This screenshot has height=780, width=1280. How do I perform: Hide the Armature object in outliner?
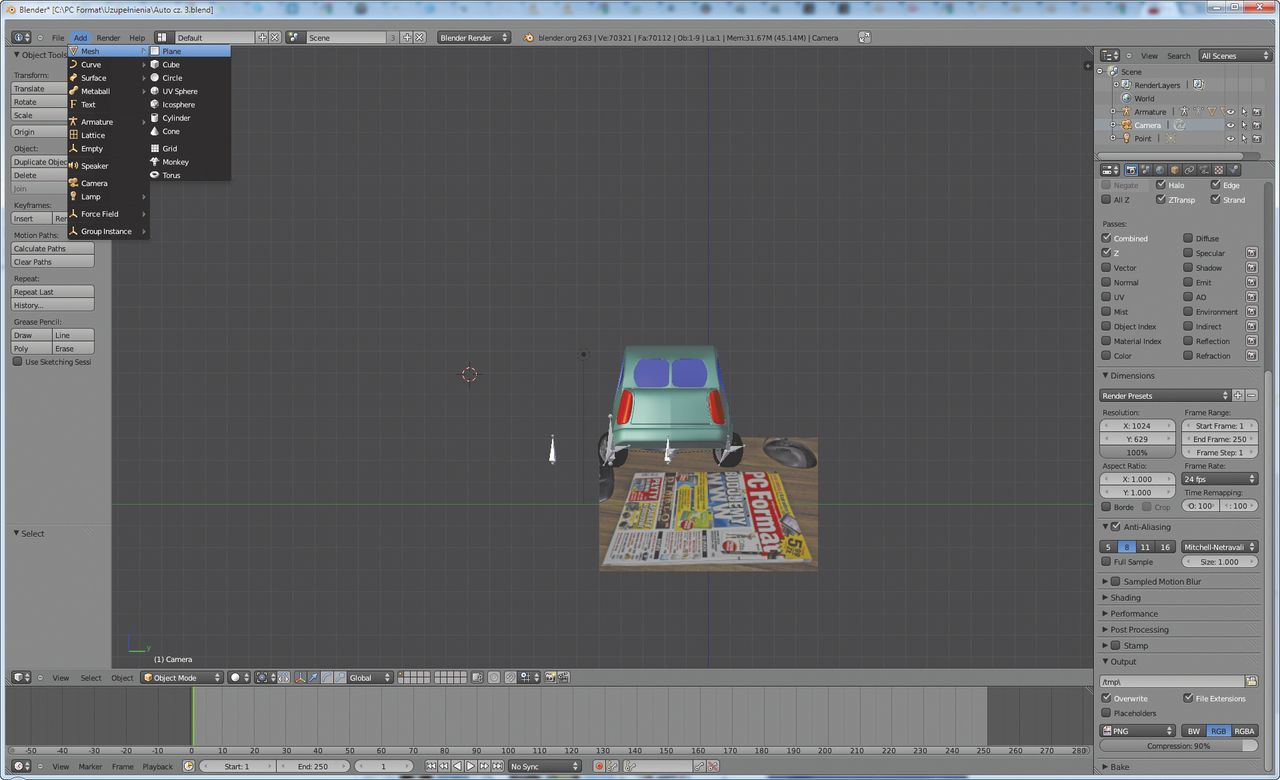[x=1230, y=112]
